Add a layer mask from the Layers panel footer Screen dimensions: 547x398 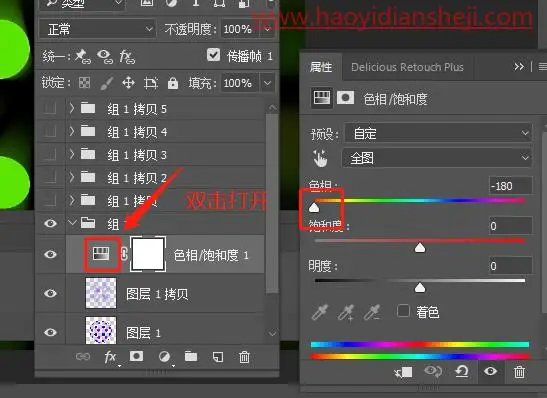coord(136,356)
